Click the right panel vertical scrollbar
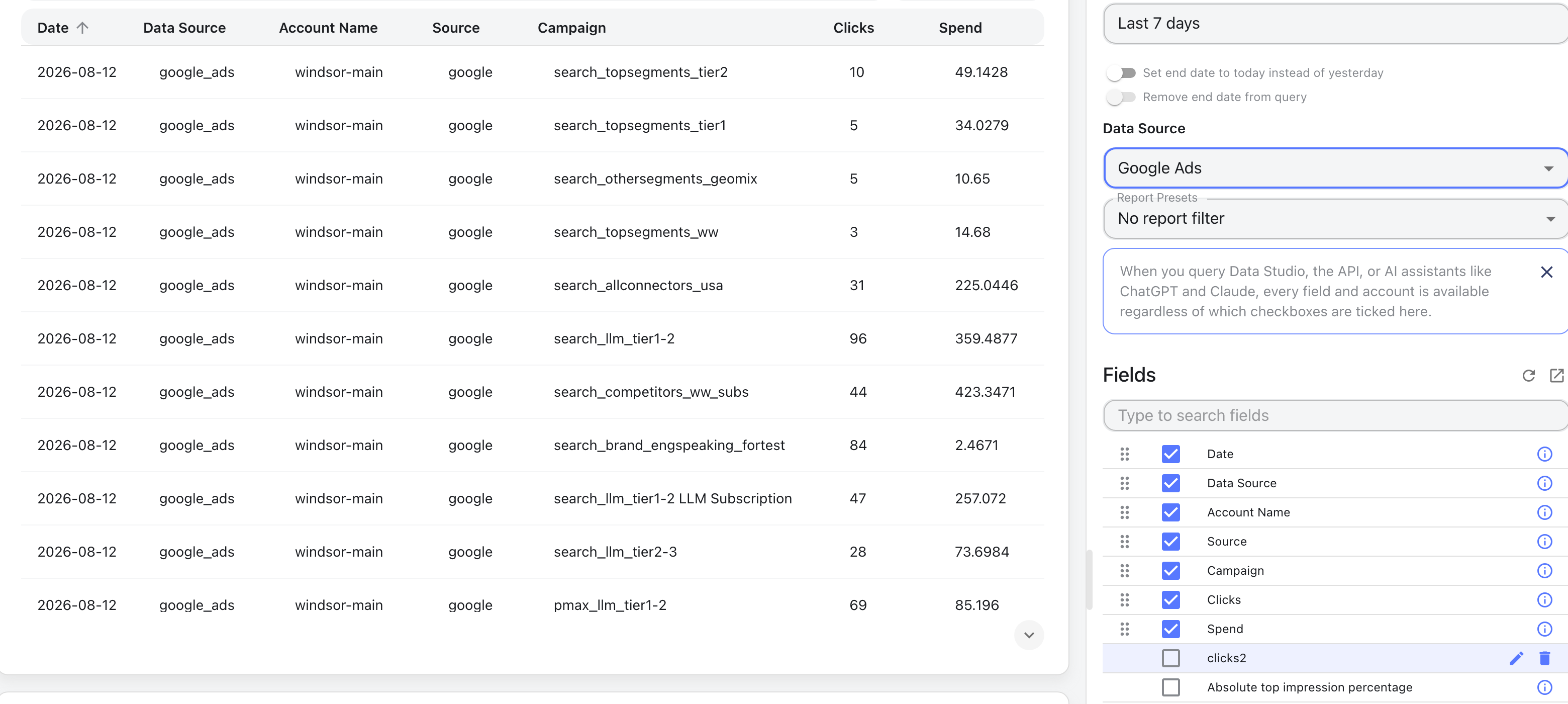Image resolution: width=1568 pixels, height=704 pixels. (x=1089, y=579)
